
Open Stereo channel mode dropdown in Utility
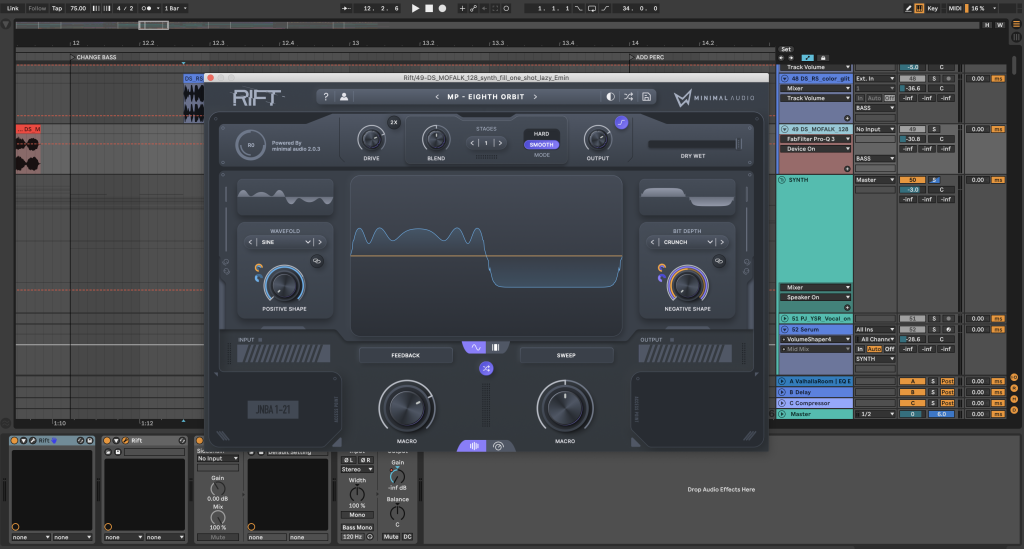[x=357, y=469]
